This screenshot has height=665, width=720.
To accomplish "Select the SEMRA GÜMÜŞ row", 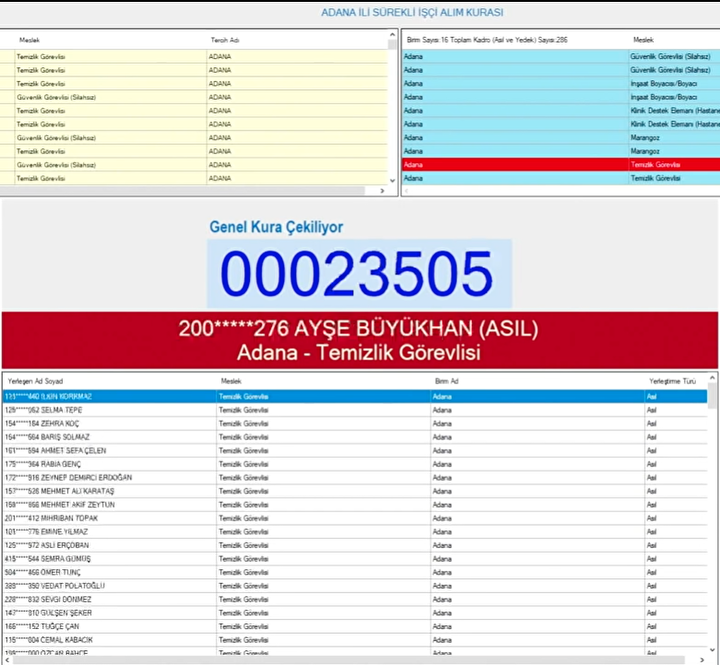I will (x=355, y=558).
